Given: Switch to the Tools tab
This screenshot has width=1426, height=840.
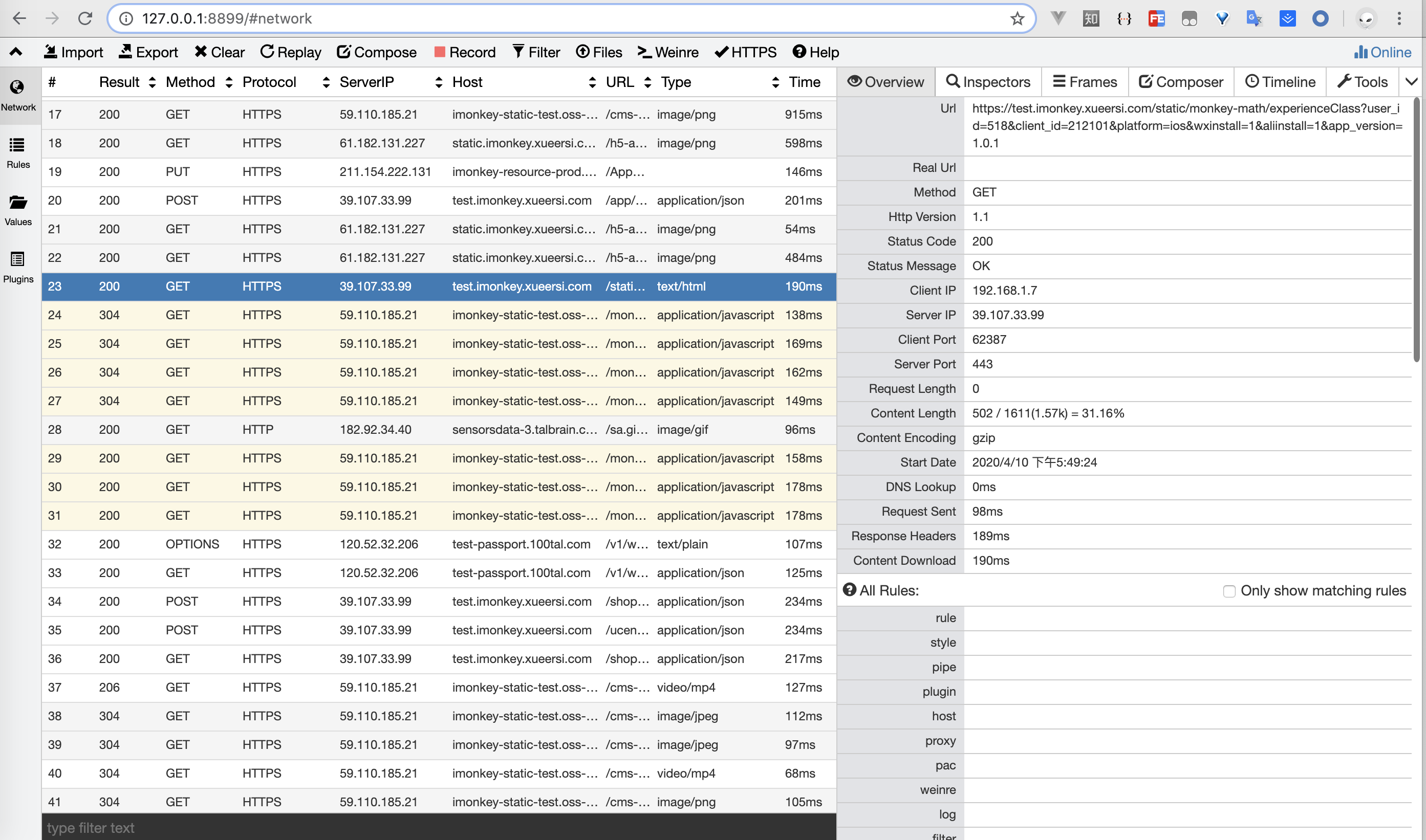Looking at the screenshot, I should point(1362,82).
